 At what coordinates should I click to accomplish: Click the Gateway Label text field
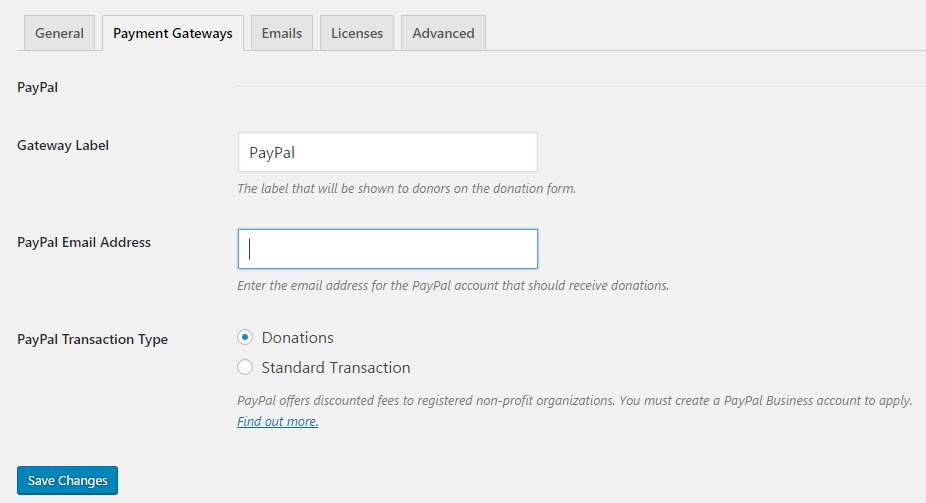click(387, 152)
